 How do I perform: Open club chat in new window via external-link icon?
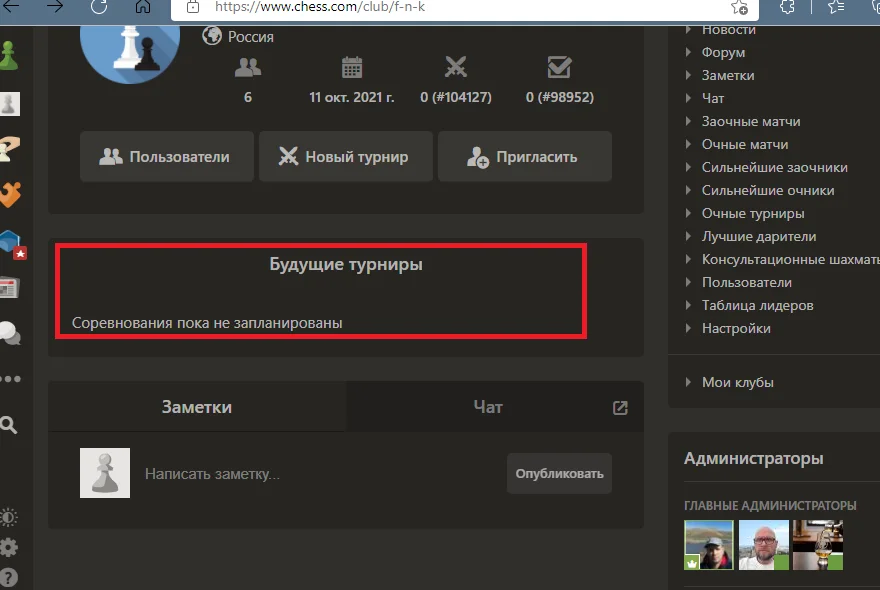point(620,408)
